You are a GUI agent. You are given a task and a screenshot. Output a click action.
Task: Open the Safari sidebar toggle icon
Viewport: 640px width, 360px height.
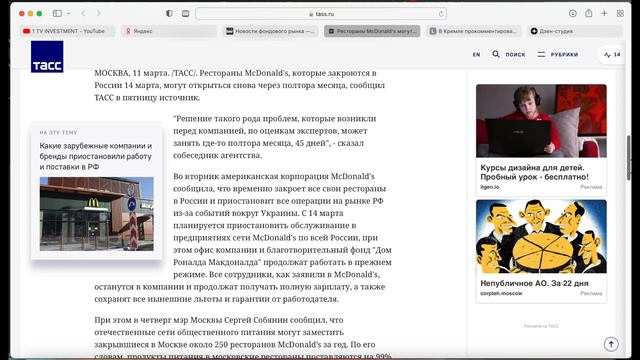click(57, 13)
